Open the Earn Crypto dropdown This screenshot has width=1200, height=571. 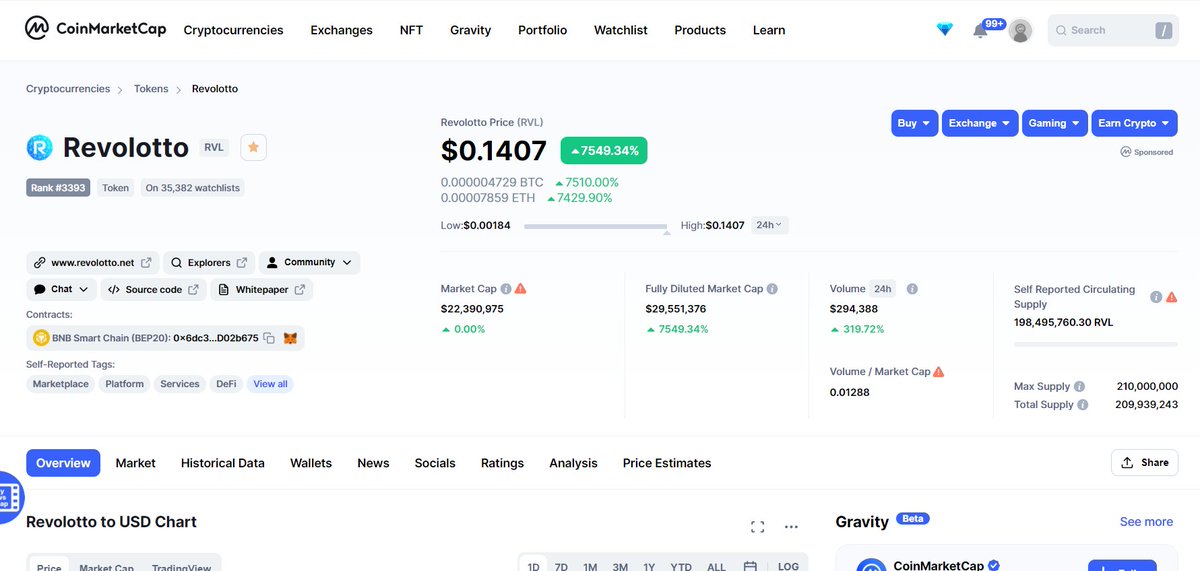pyautogui.click(x=1134, y=123)
